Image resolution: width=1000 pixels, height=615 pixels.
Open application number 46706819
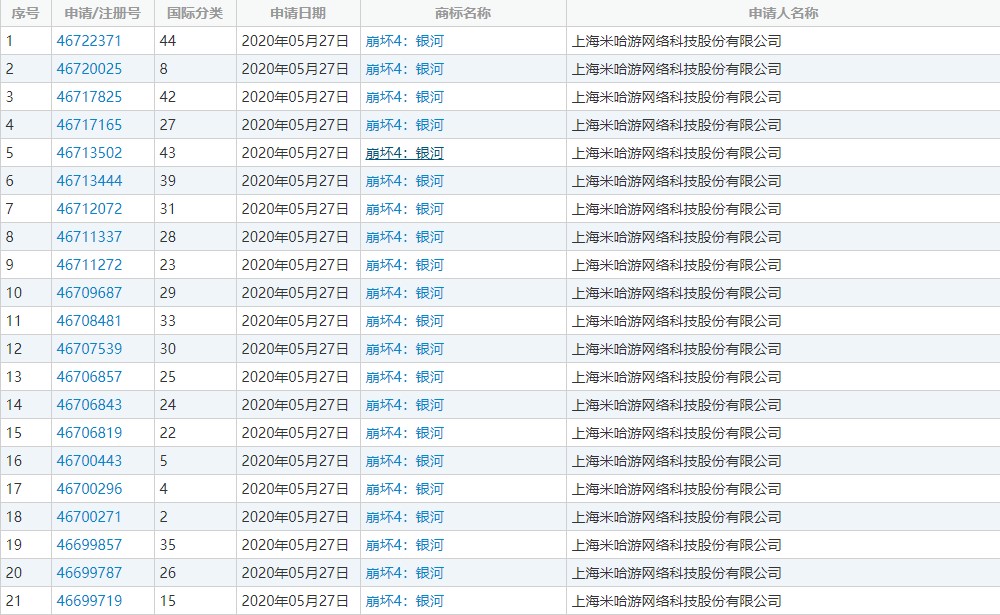pos(89,433)
